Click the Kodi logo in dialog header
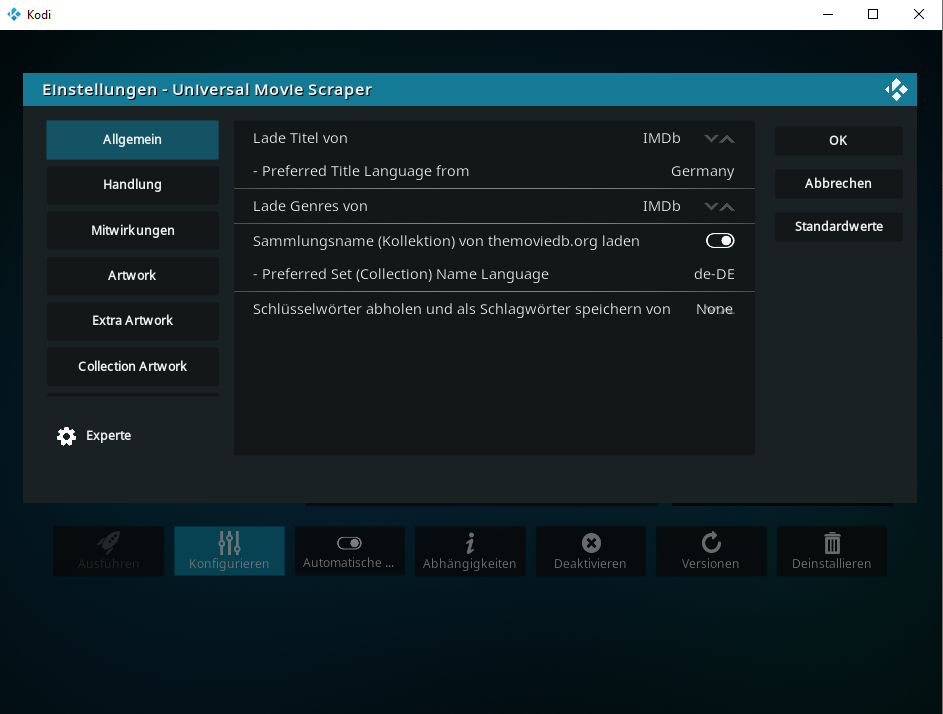The height and width of the screenshot is (714, 943). (896, 90)
